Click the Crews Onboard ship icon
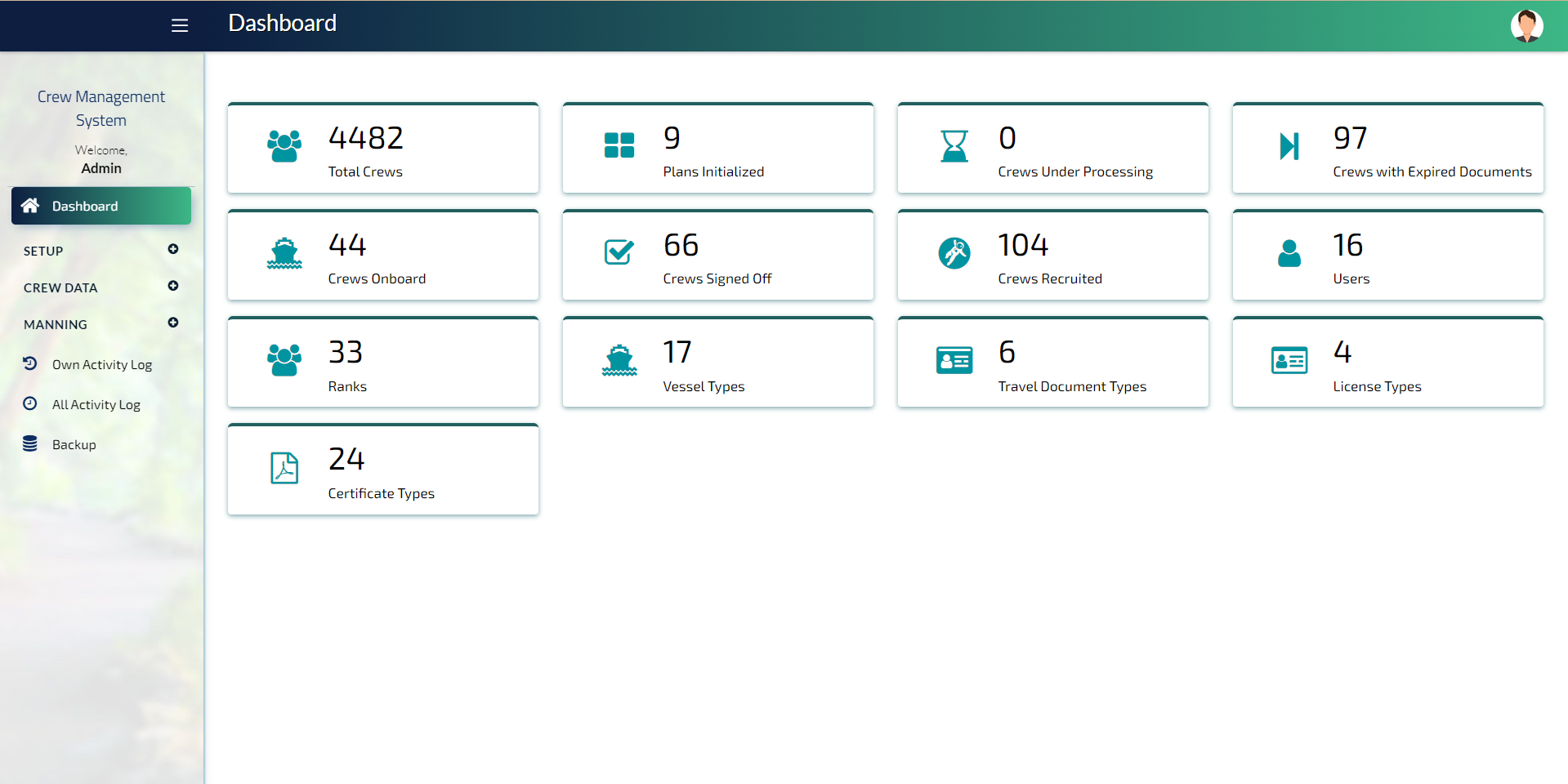Image resolution: width=1568 pixels, height=784 pixels. click(284, 253)
